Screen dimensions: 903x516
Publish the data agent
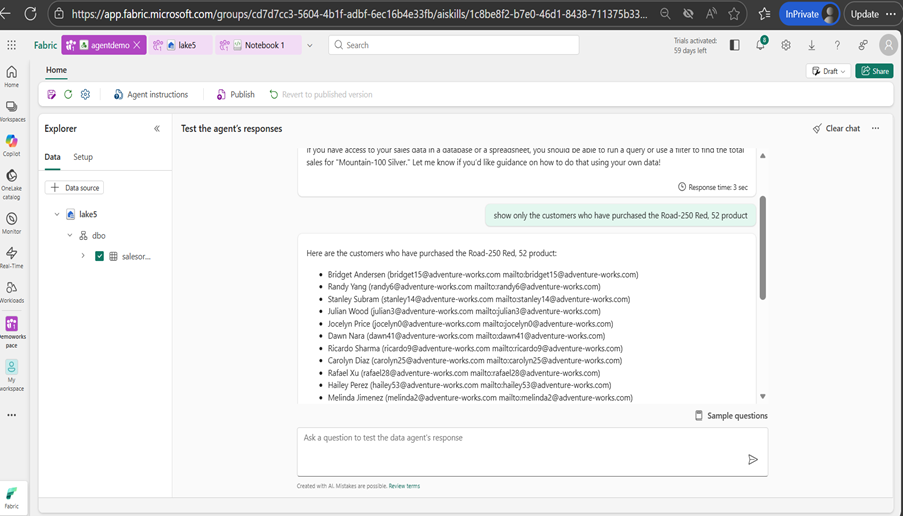[x=236, y=94]
